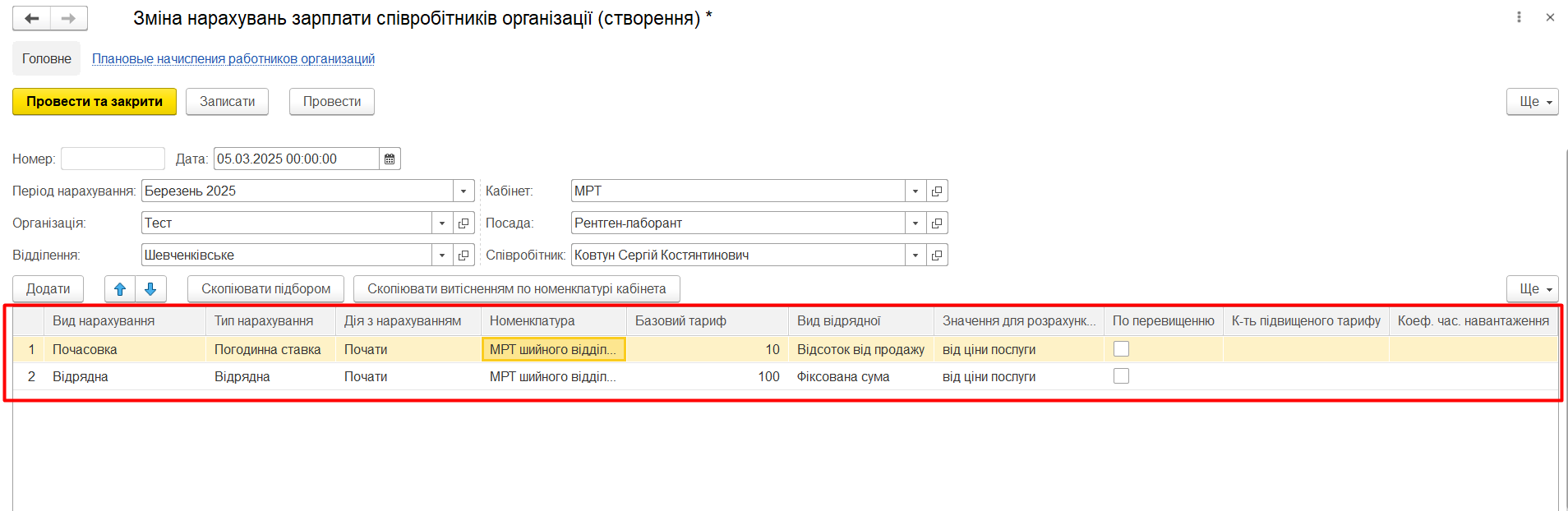Expand the Період нарахування dropdown
Image resolution: width=1568 pixels, height=511 pixels.
tap(463, 191)
